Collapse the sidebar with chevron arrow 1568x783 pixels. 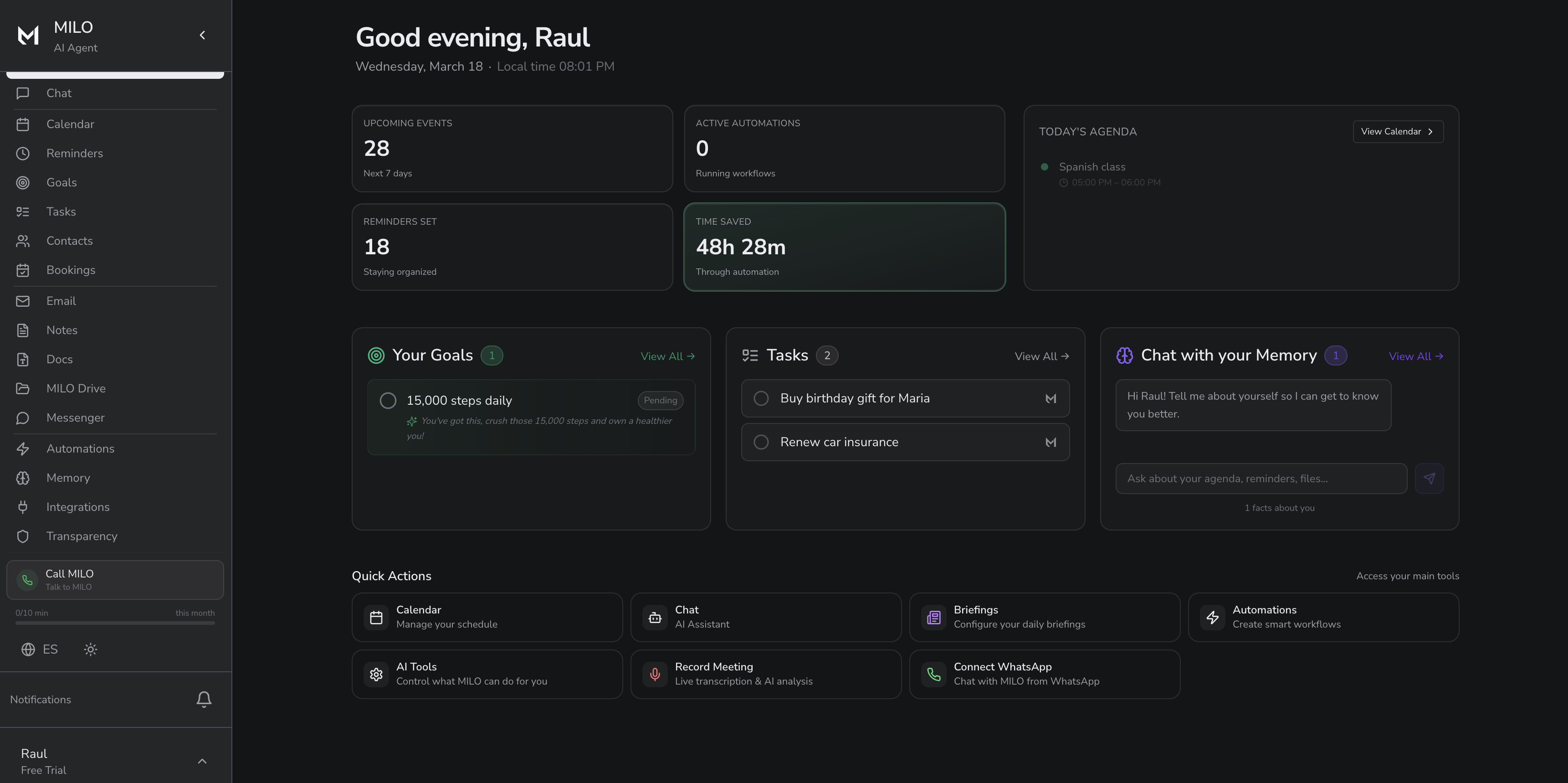tap(202, 35)
